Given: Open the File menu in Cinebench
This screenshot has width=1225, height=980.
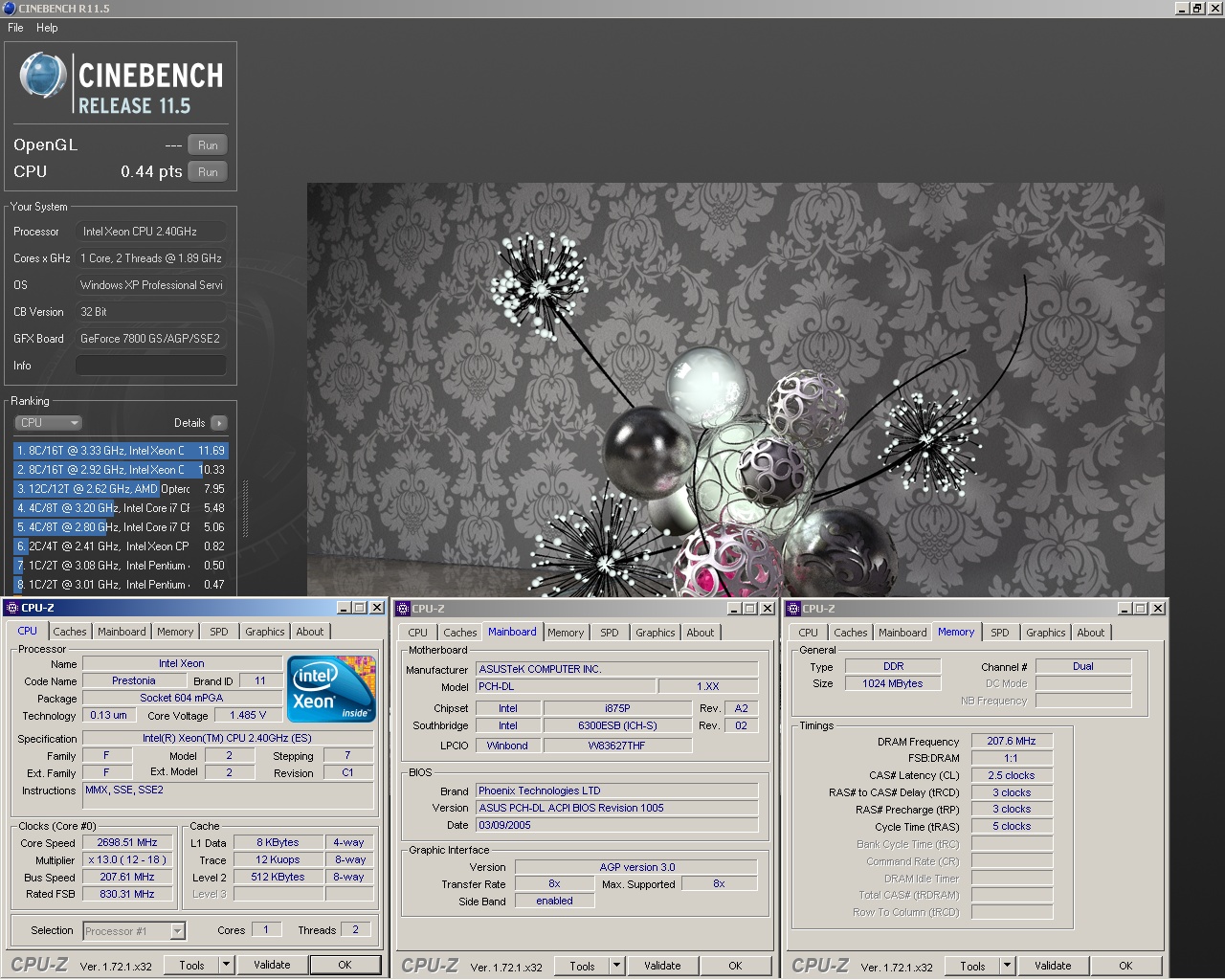Looking at the screenshot, I should coord(15,28).
